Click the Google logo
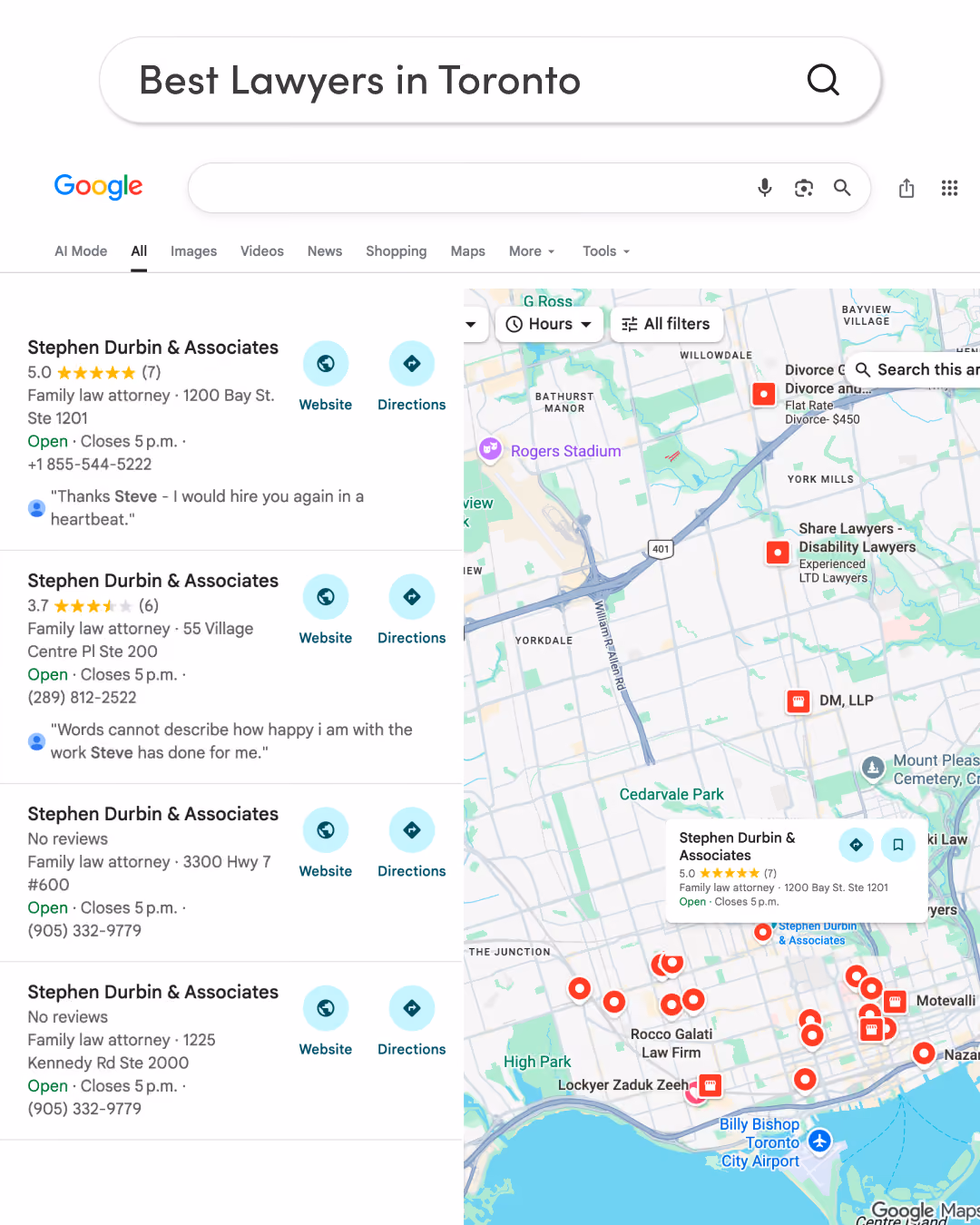 tap(98, 186)
